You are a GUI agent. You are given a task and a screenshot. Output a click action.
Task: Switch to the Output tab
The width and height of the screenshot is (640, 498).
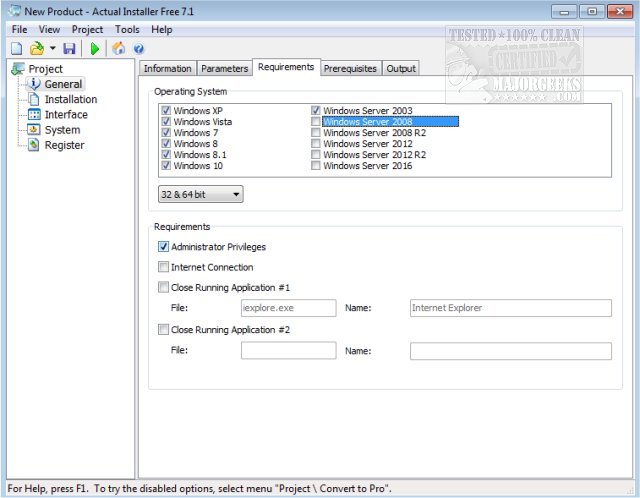pyautogui.click(x=401, y=69)
